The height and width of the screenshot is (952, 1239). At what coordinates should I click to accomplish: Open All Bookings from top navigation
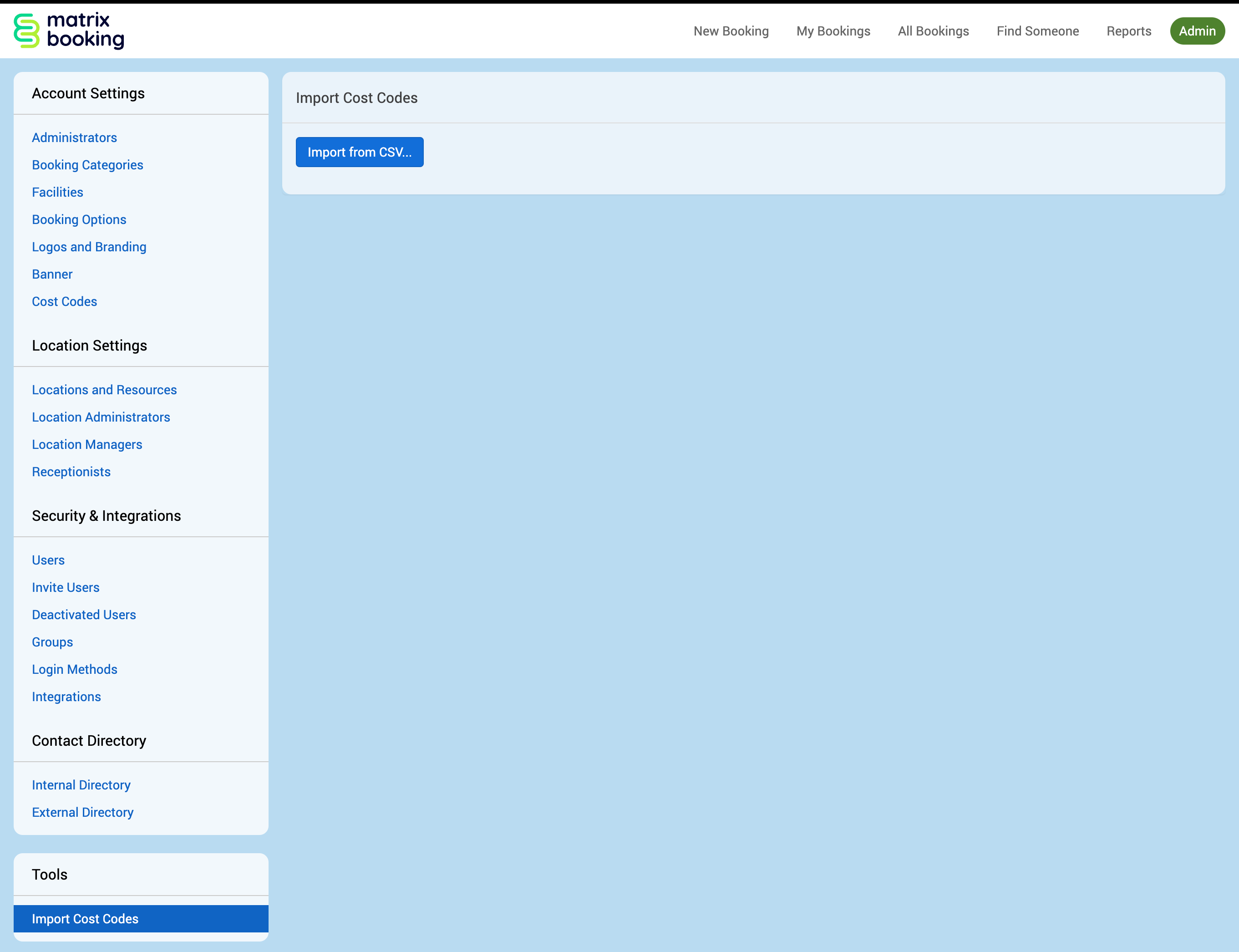933,31
